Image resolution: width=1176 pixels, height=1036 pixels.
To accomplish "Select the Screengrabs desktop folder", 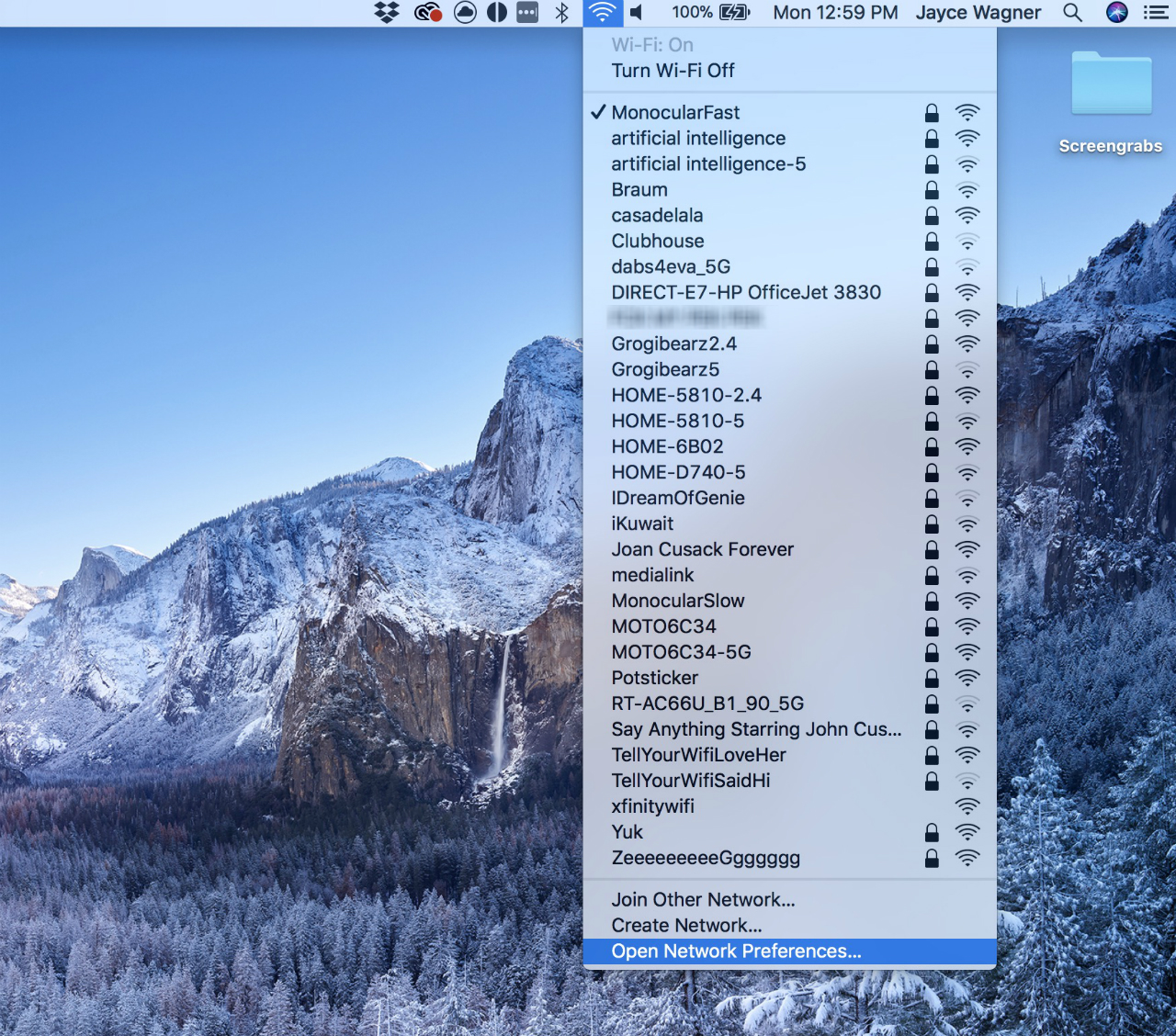I will tap(1111, 103).
